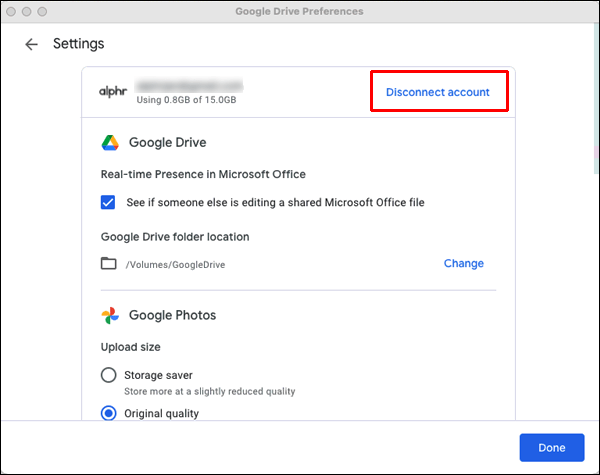Click the back arrow beside Settings
This screenshot has height=475, width=600.
click(31, 44)
